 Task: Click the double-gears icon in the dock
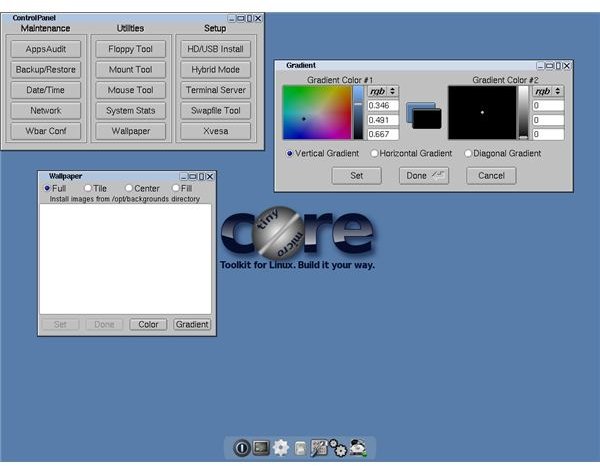(x=338, y=448)
